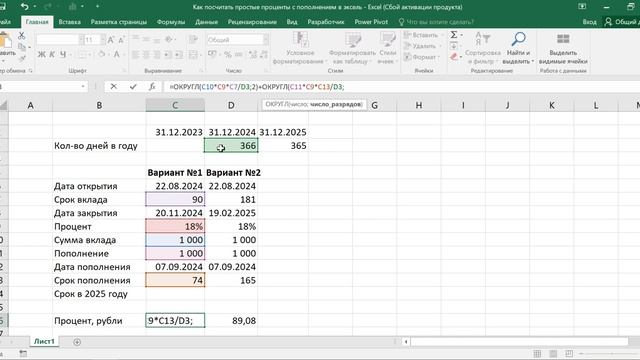The image size is (640, 360).
Task: Click the macro recording icon in status bar
Action: click(23, 353)
